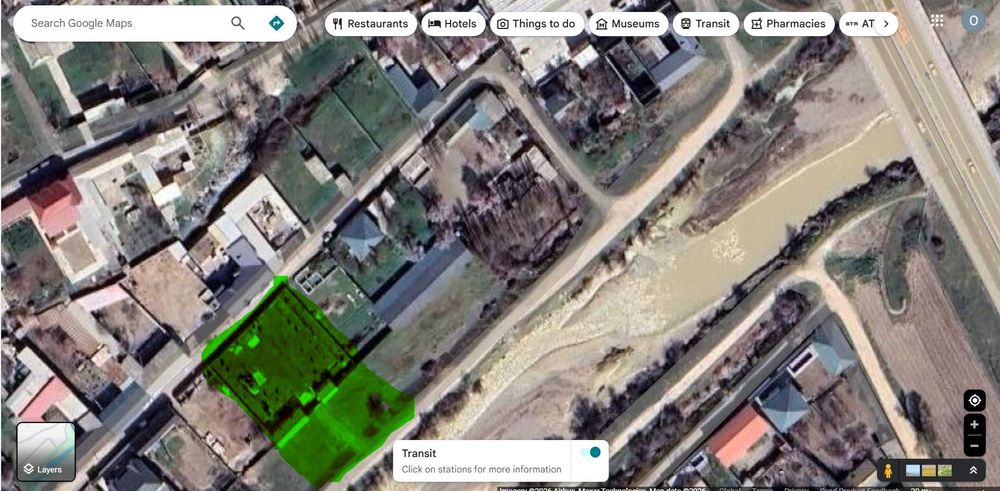The height and width of the screenshot is (491, 1000).
Task: Filter map by Hotels
Action: coord(453,24)
